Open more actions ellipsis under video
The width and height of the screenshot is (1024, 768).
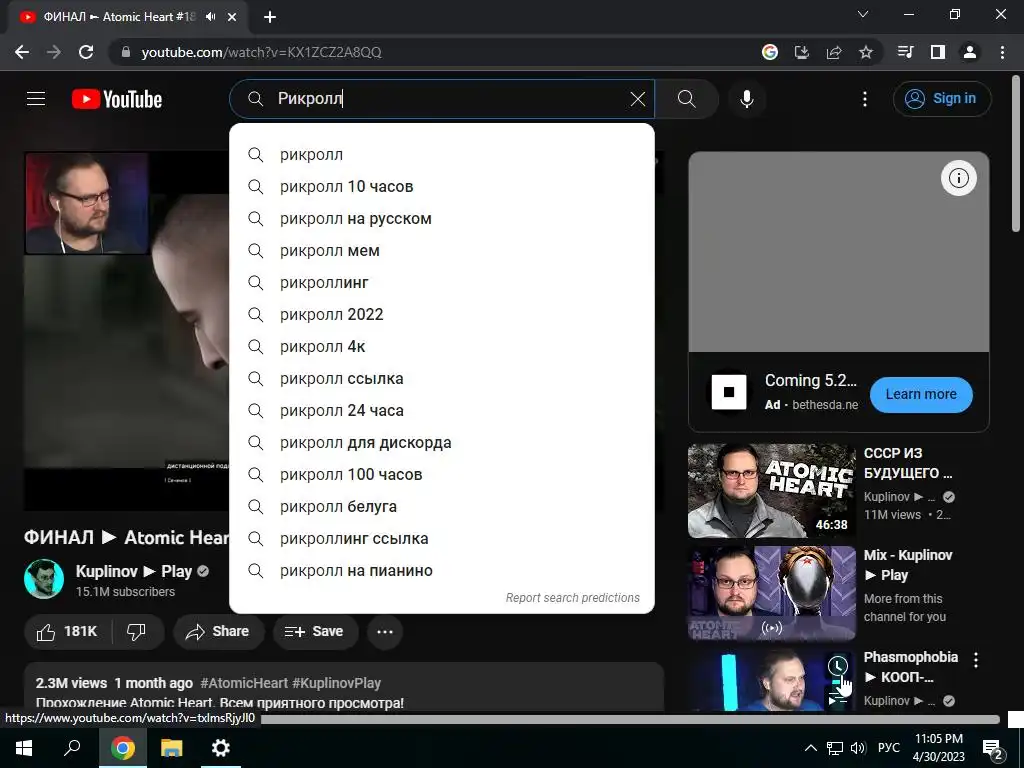[x=385, y=632]
